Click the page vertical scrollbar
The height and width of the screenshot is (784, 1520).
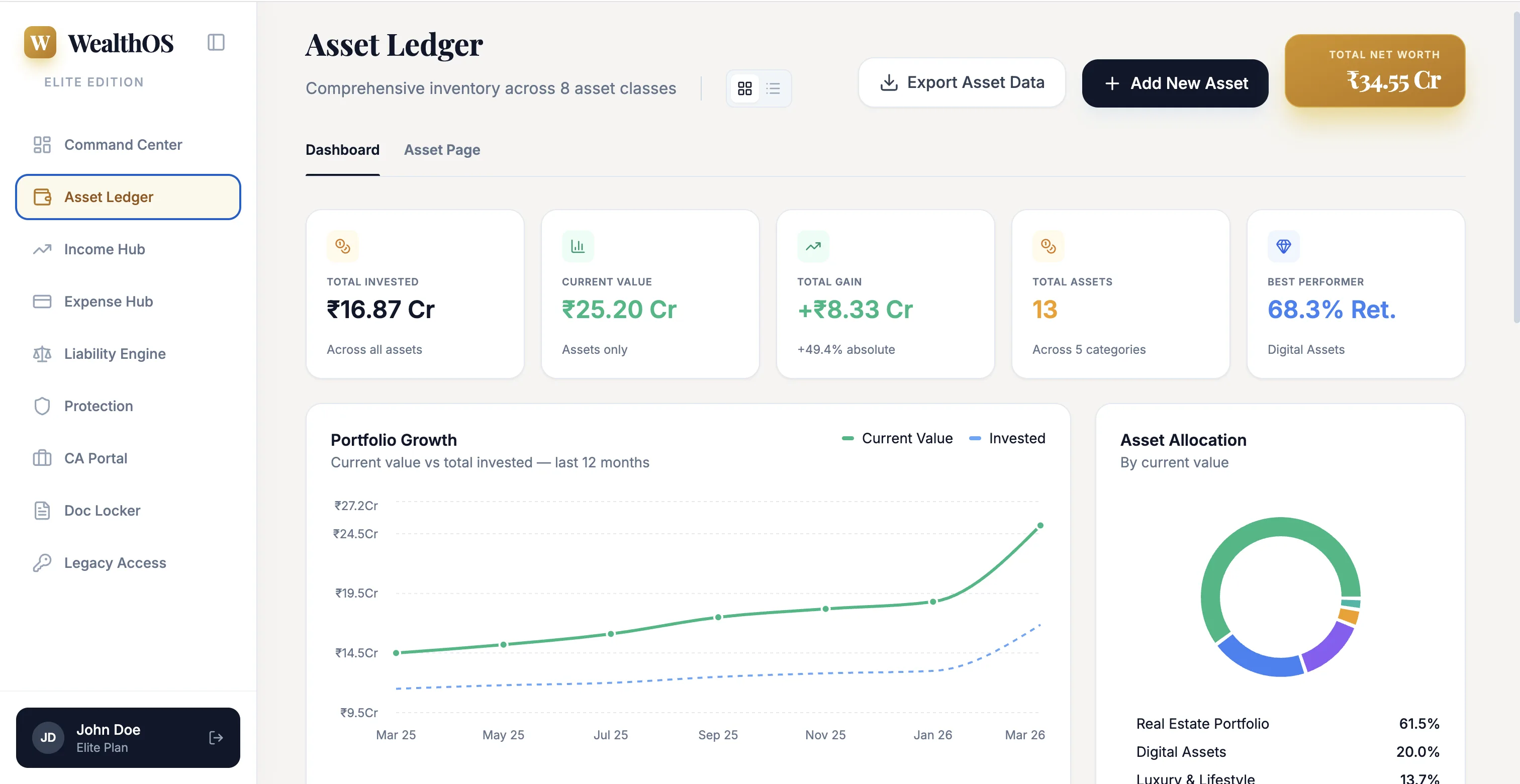click(x=1516, y=168)
